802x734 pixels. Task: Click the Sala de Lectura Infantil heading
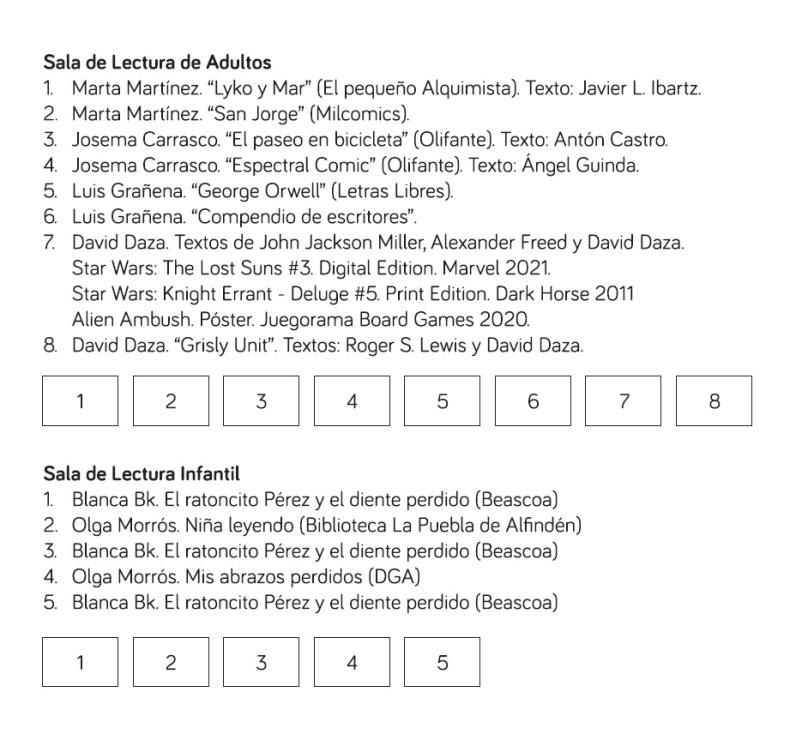coord(142,474)
